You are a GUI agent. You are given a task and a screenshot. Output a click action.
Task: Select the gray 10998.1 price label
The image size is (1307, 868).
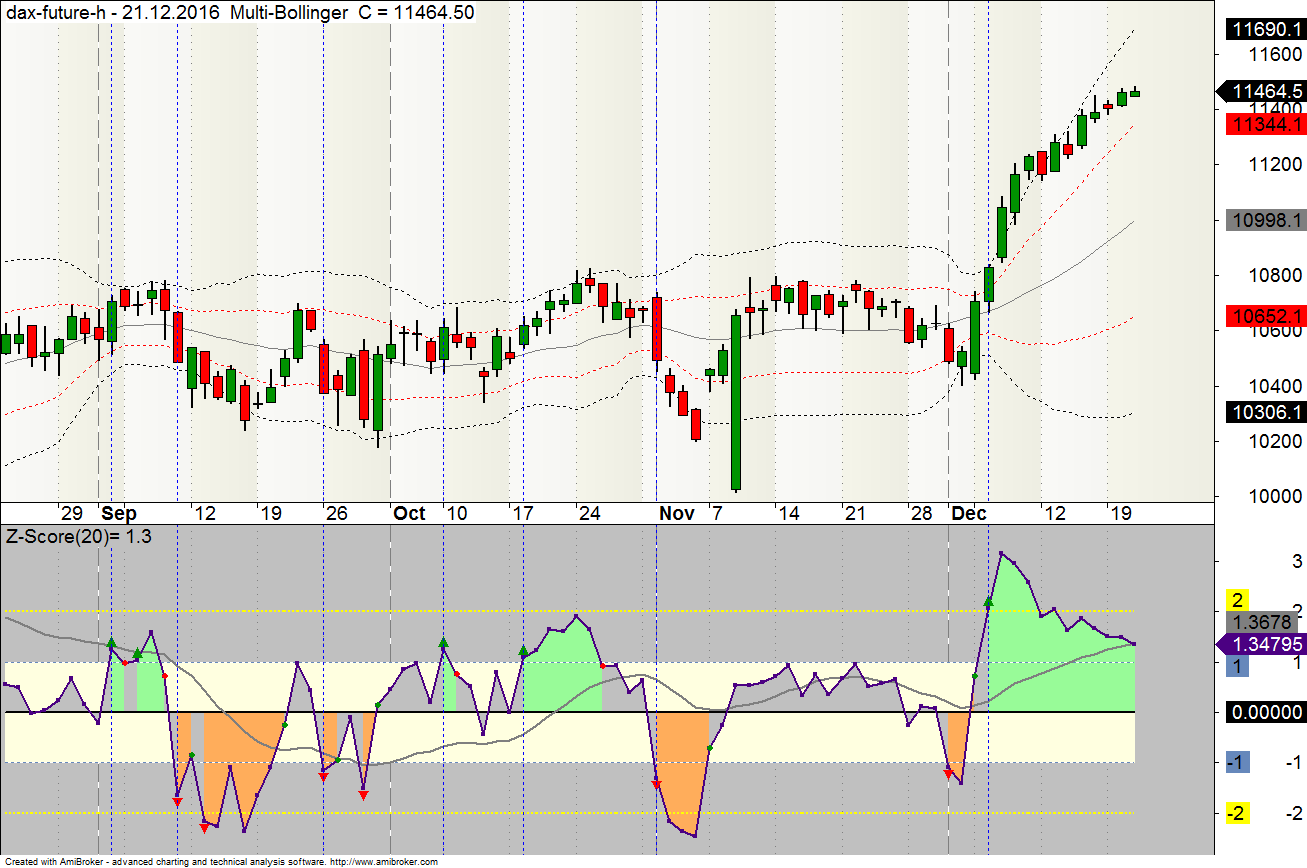tap(1266, 220)
